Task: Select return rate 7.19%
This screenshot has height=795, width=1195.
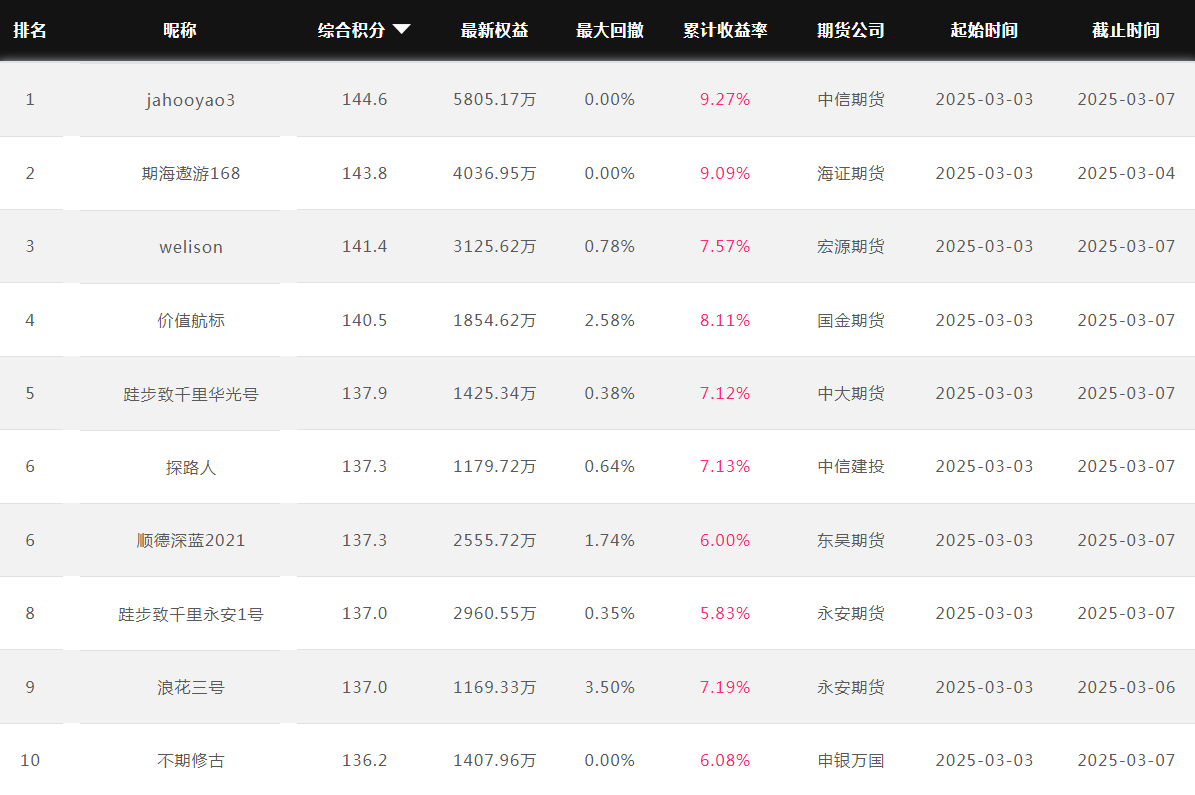Action: point(725,688)
